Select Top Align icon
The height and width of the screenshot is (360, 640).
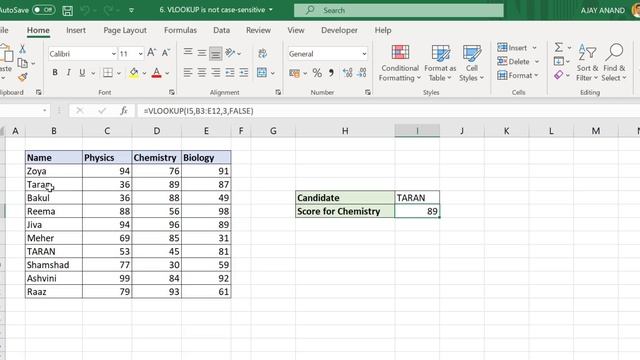pyautogui.click(x=188, y=52)
